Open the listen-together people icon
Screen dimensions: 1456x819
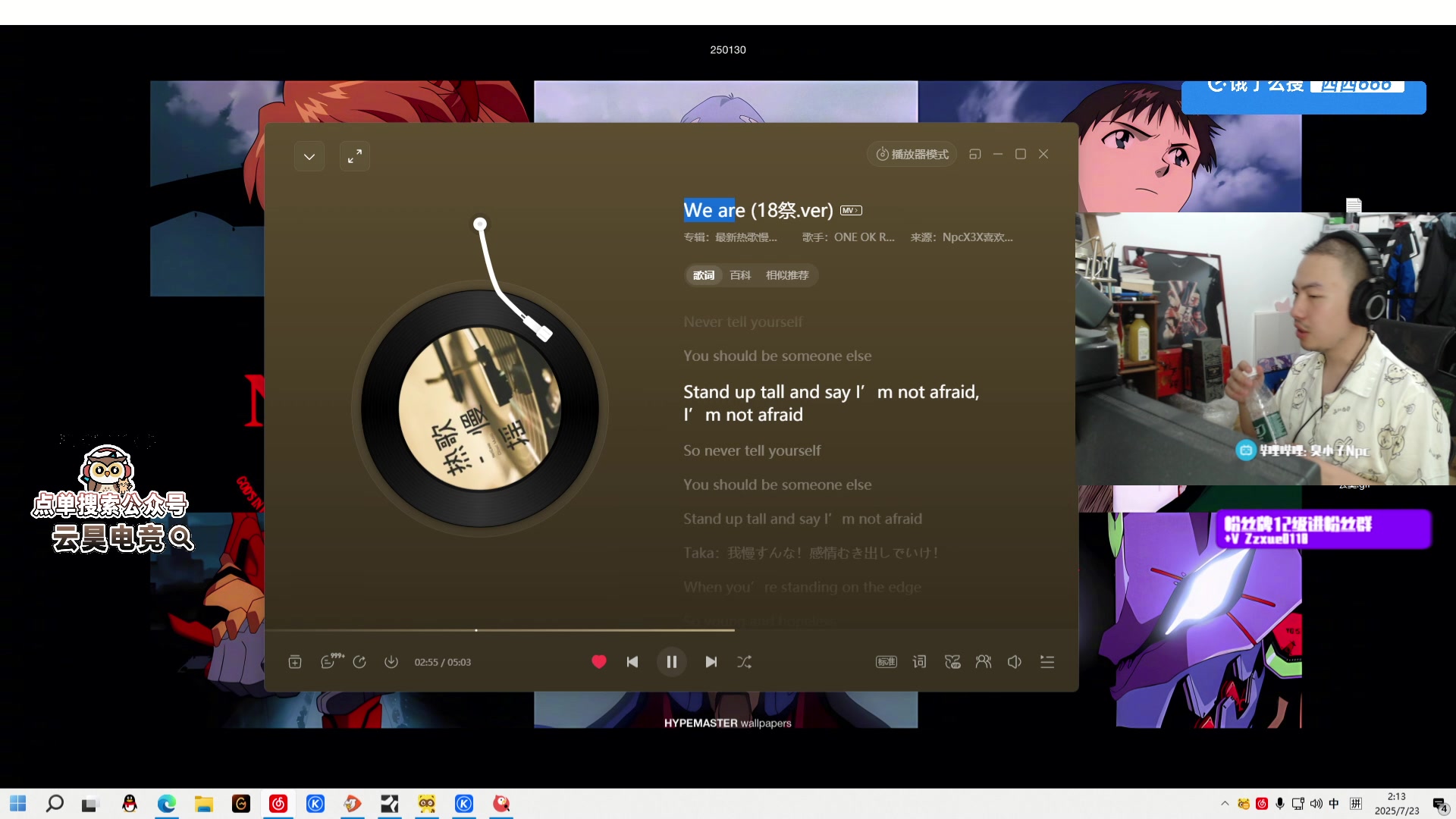pos(984,662)
